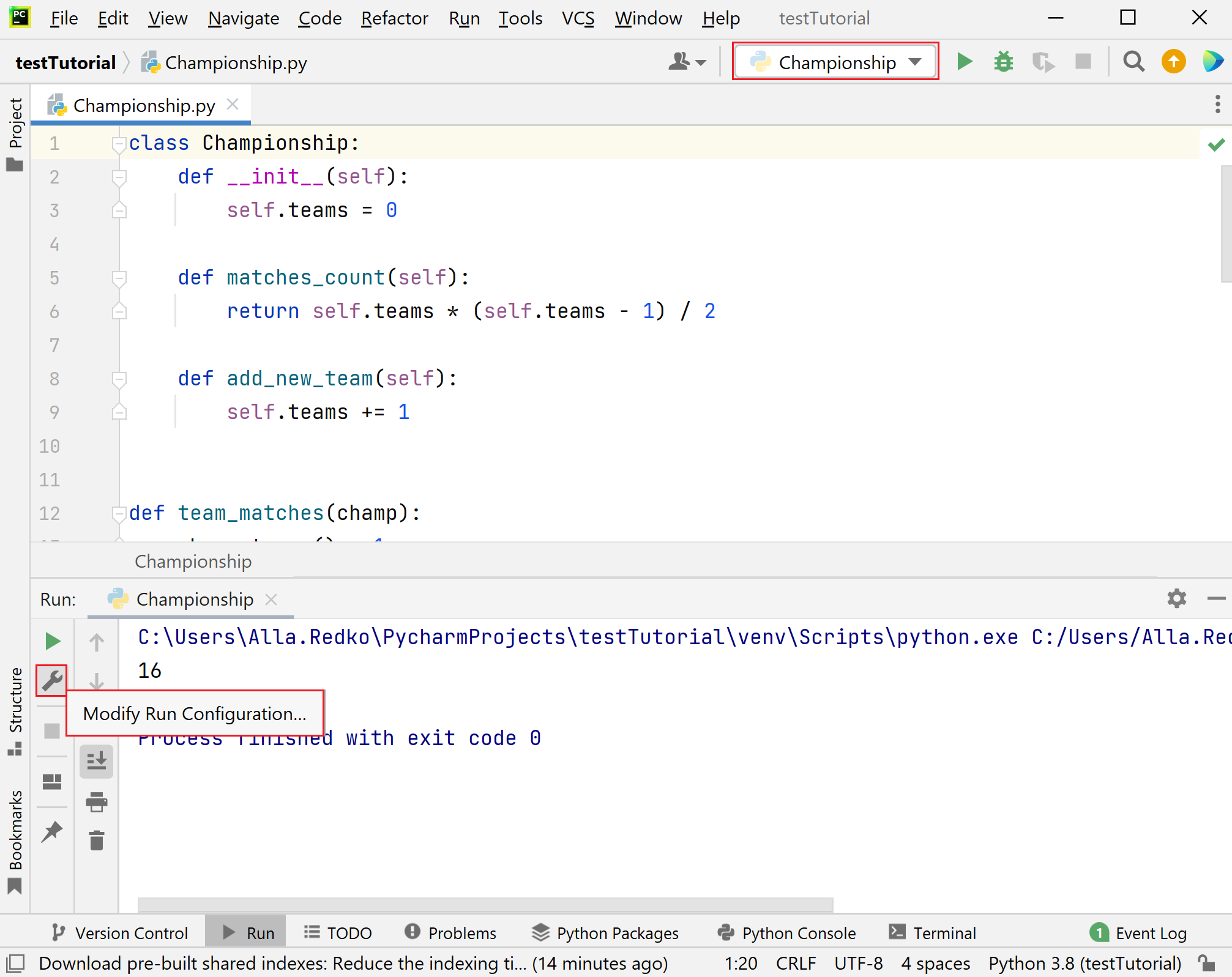Select Modify Run Configuration... popup item

click(195, 713)
